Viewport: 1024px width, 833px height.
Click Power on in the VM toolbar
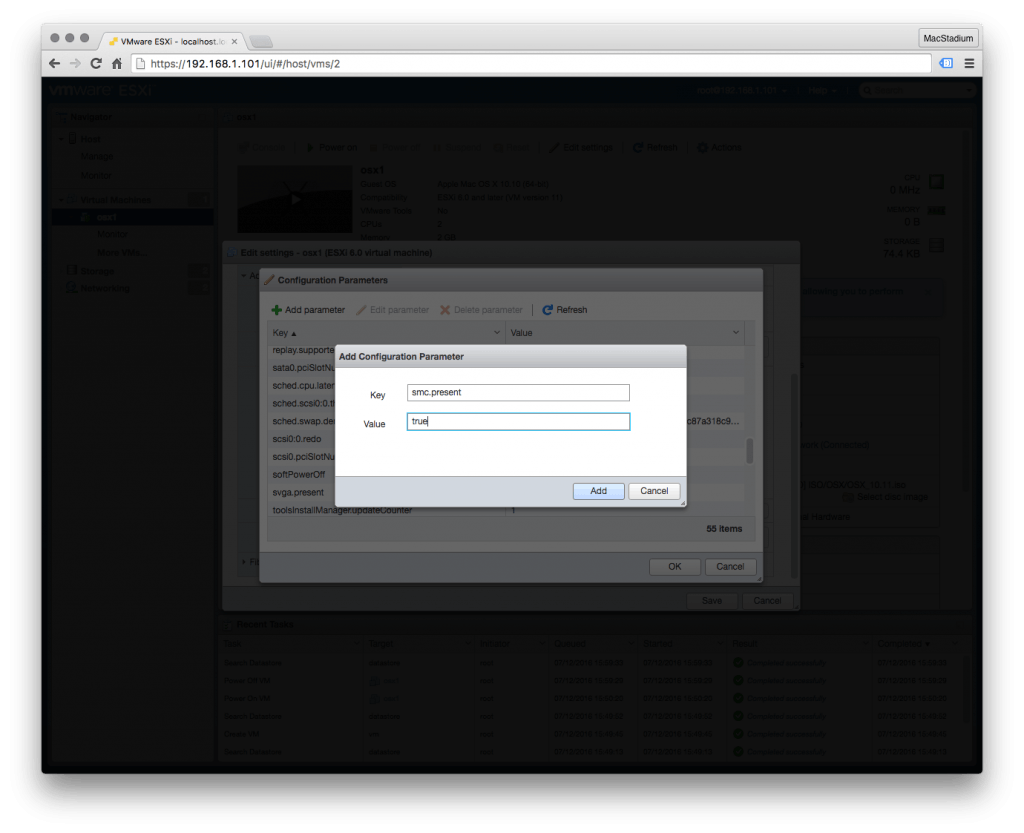click(332, 148)
